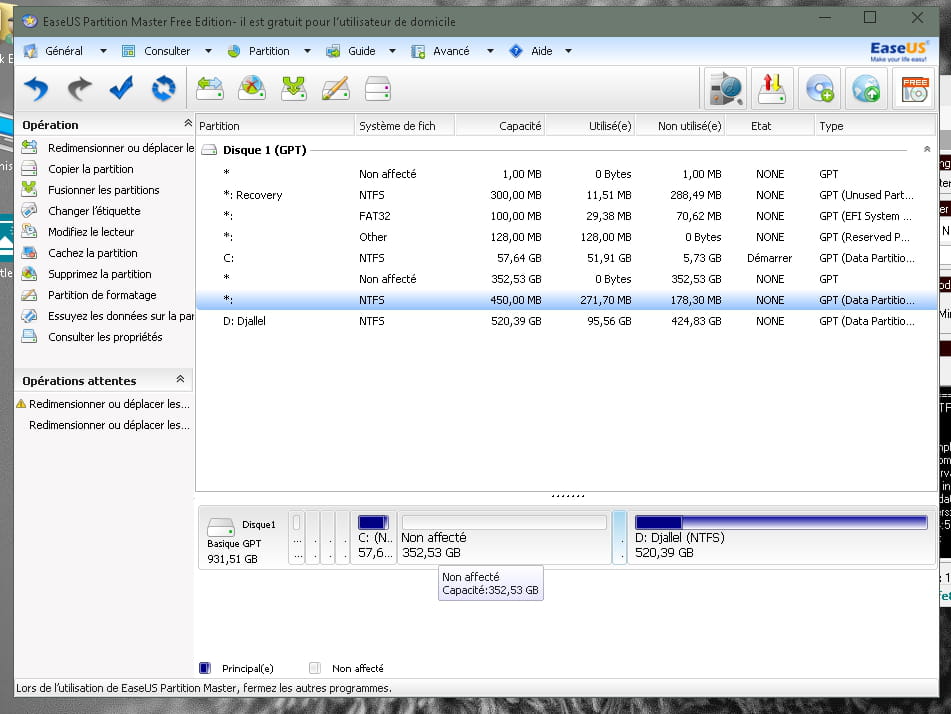This screenshot has height=714, width=951.
Task: Click the Disque1 drive icon in disk map
Action: click(x=221, y=527)
